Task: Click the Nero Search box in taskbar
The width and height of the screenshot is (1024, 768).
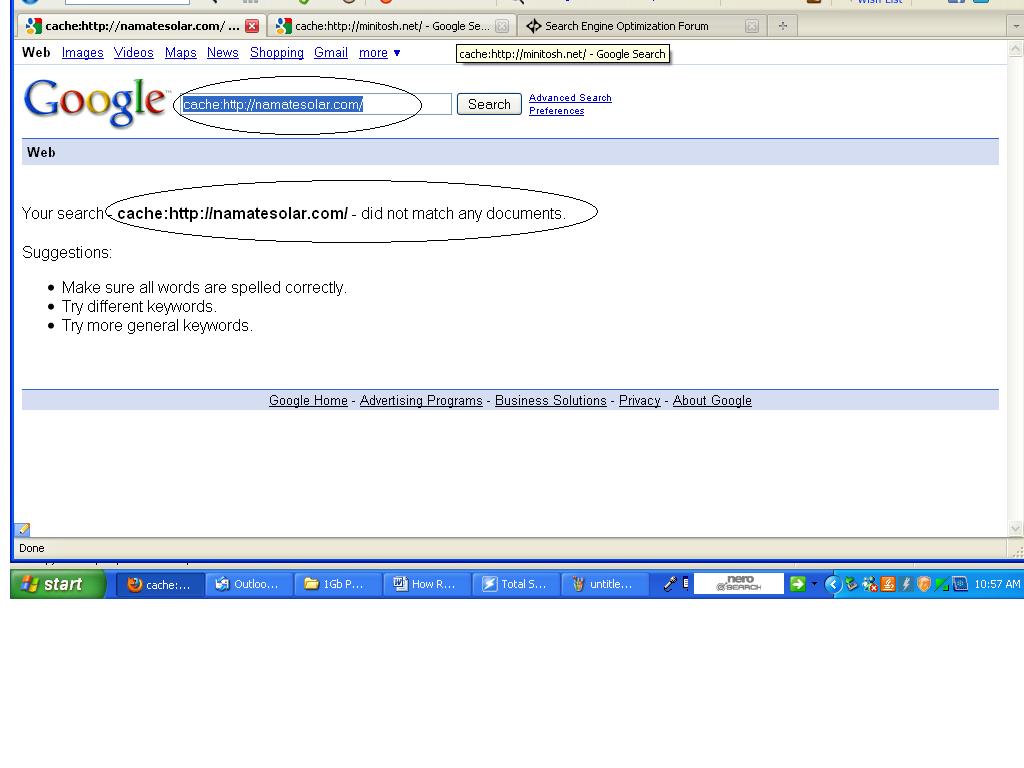Action: pyautogui.click(x=739, y=584)
